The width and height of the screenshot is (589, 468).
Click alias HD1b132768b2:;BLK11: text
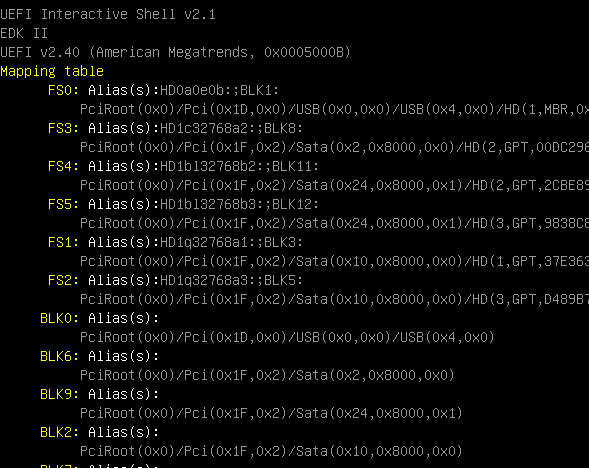tap(239, 166)
